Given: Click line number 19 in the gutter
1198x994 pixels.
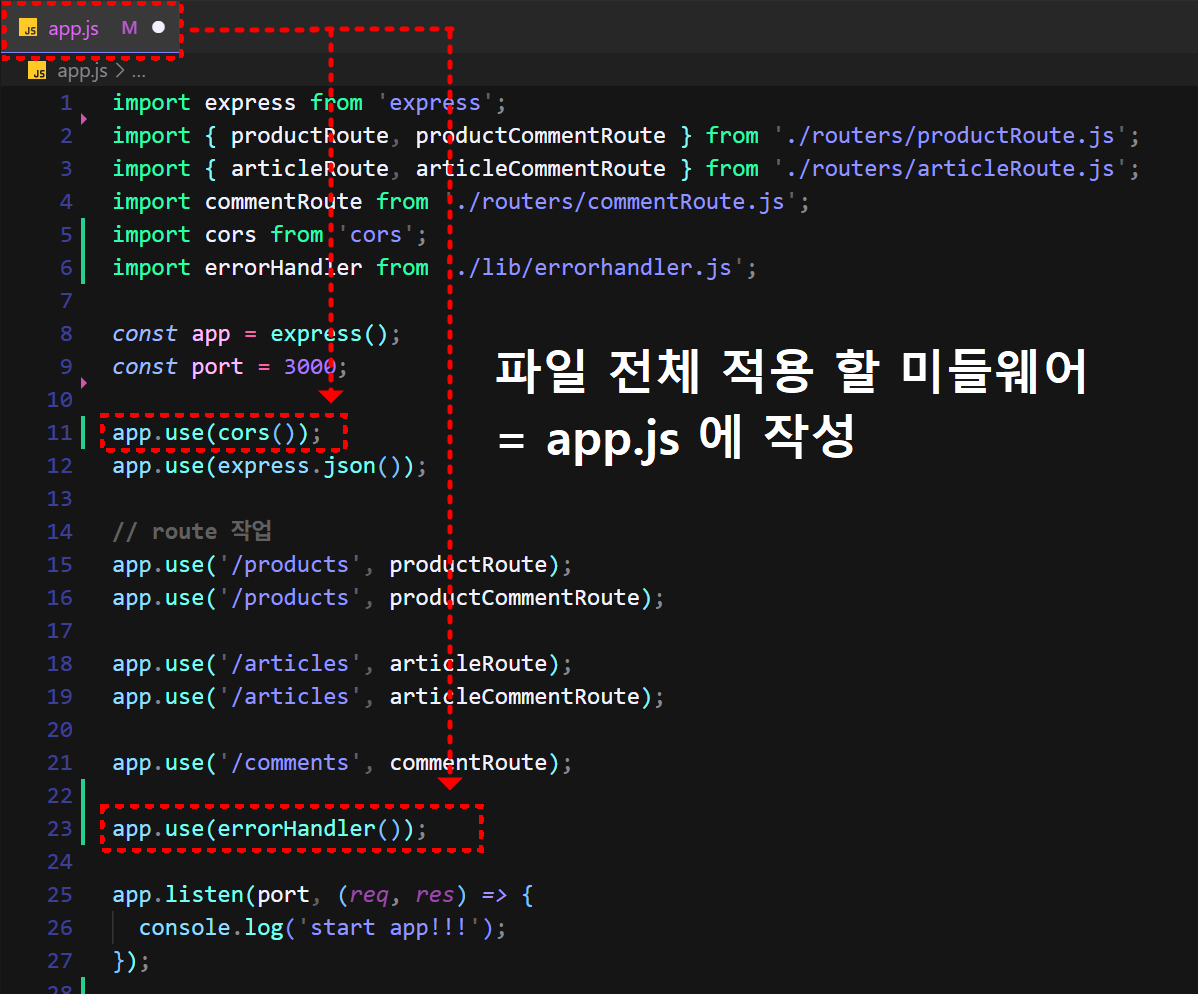Looking at the screenshot, I should click(60, 697).
